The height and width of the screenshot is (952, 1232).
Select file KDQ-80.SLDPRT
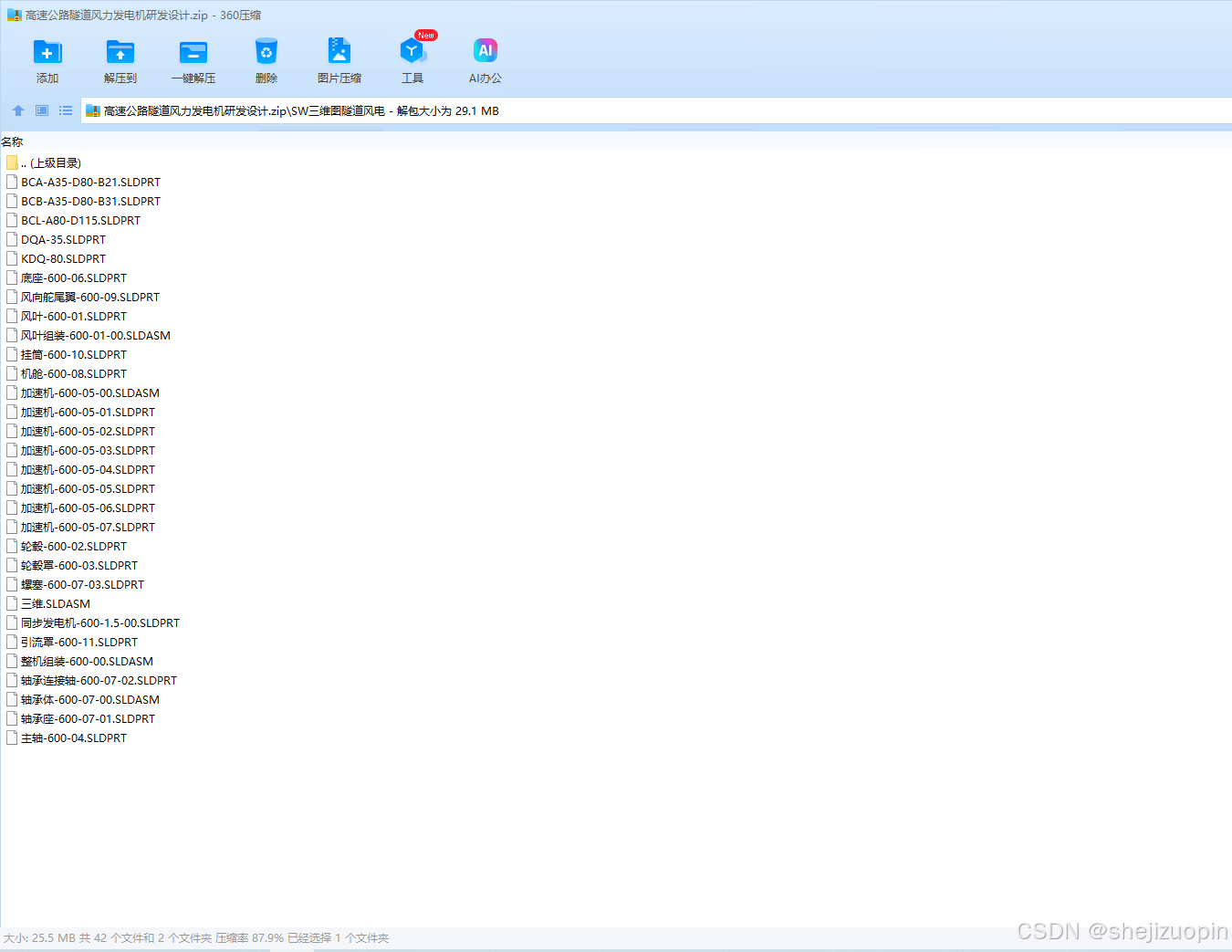click(57, 258)
